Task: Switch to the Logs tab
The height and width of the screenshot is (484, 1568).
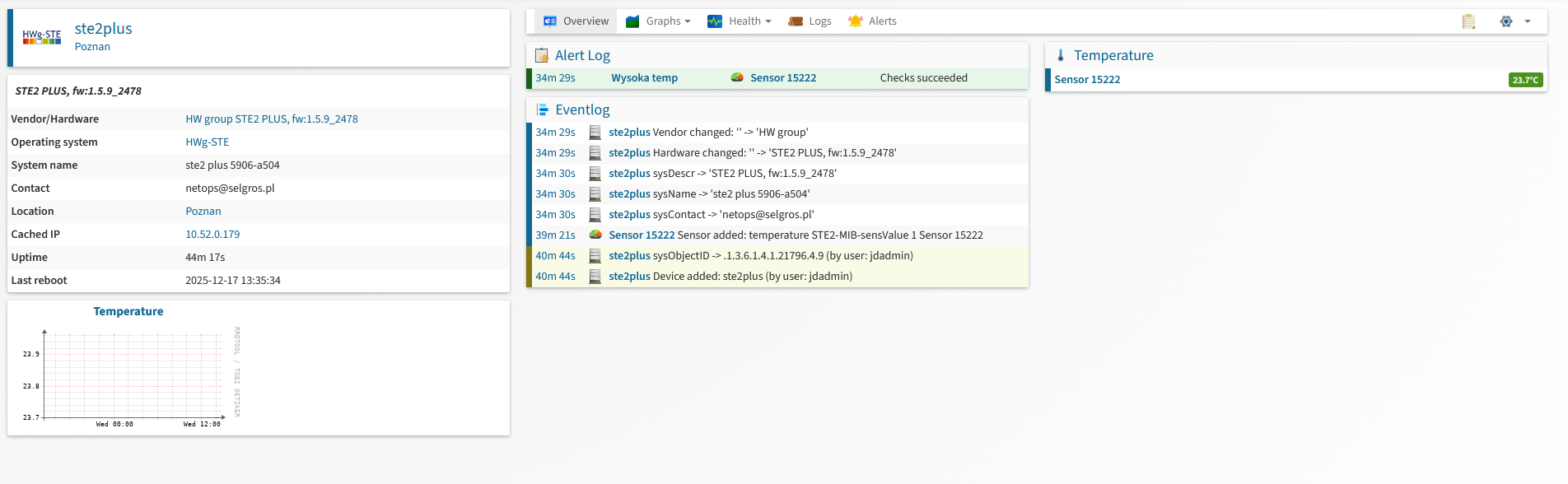Action: [x=810, y=21]
